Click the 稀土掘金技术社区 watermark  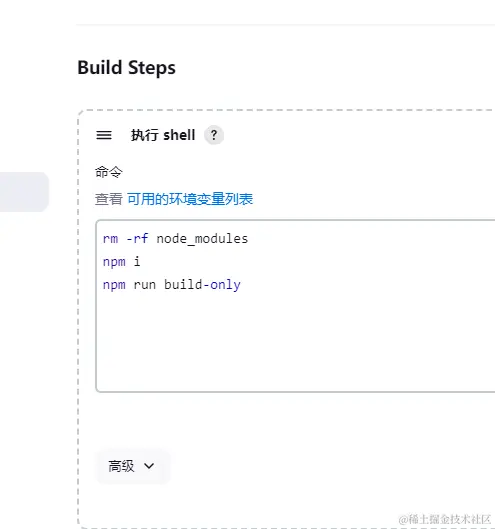point(444,519)
